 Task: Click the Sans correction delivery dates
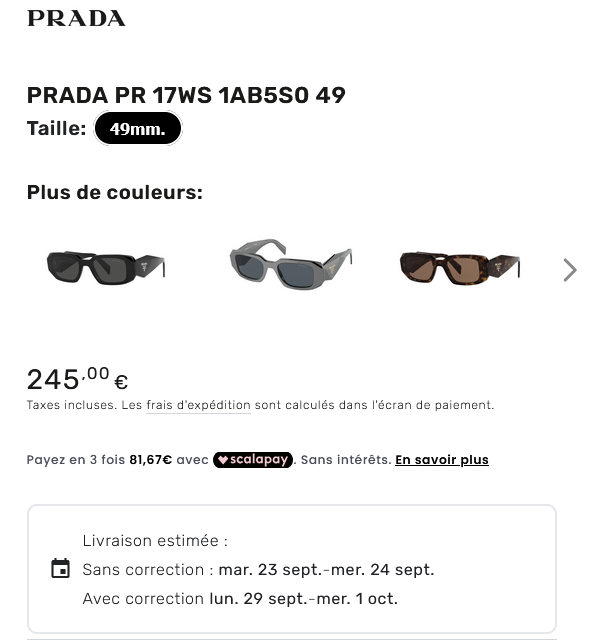[x=326, y=570]
